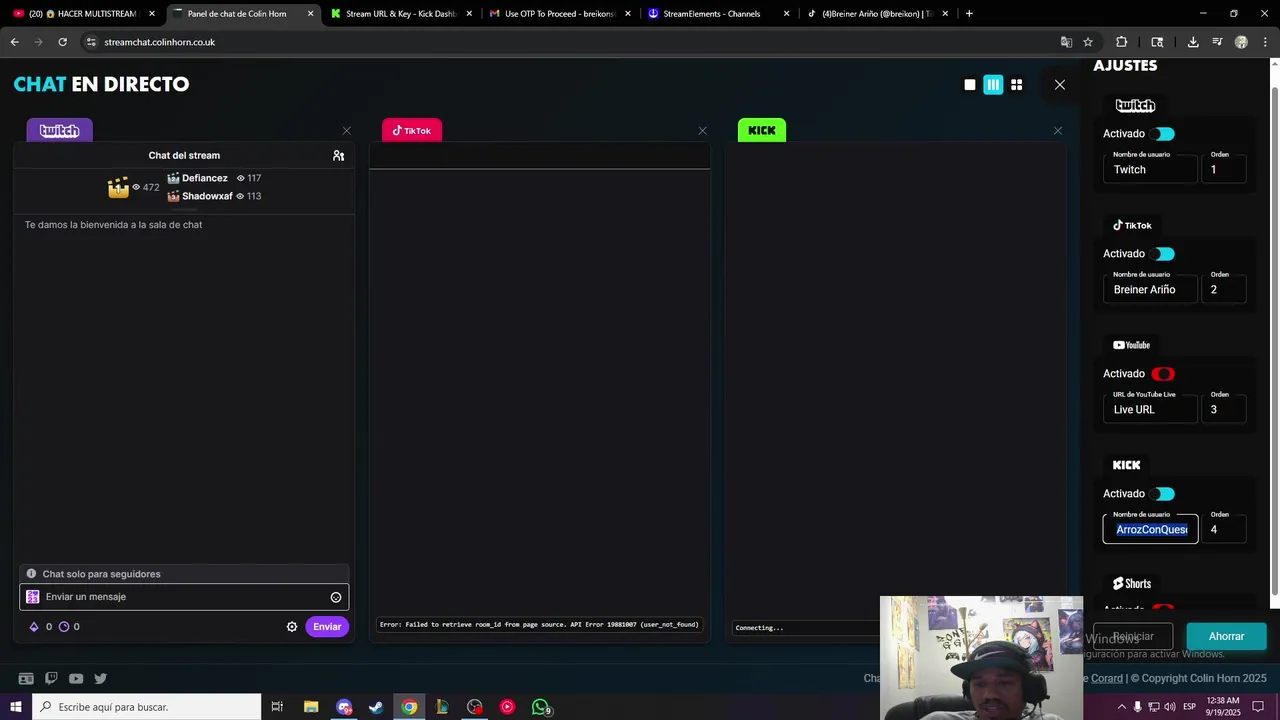Click the footer card icon
Image resolution: width=1280 pixels, height=720 pixels.
click(x=26, y=678)
